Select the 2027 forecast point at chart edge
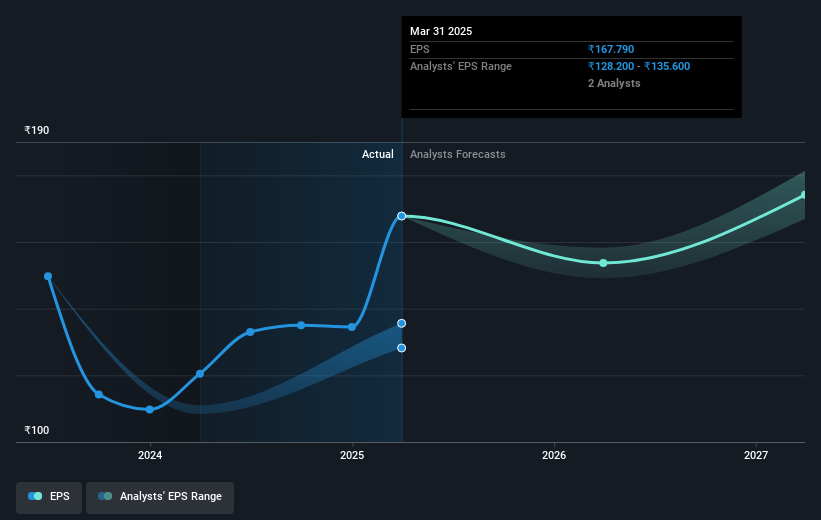The height and width of the screenshot is (520, 821). (804, 195)
